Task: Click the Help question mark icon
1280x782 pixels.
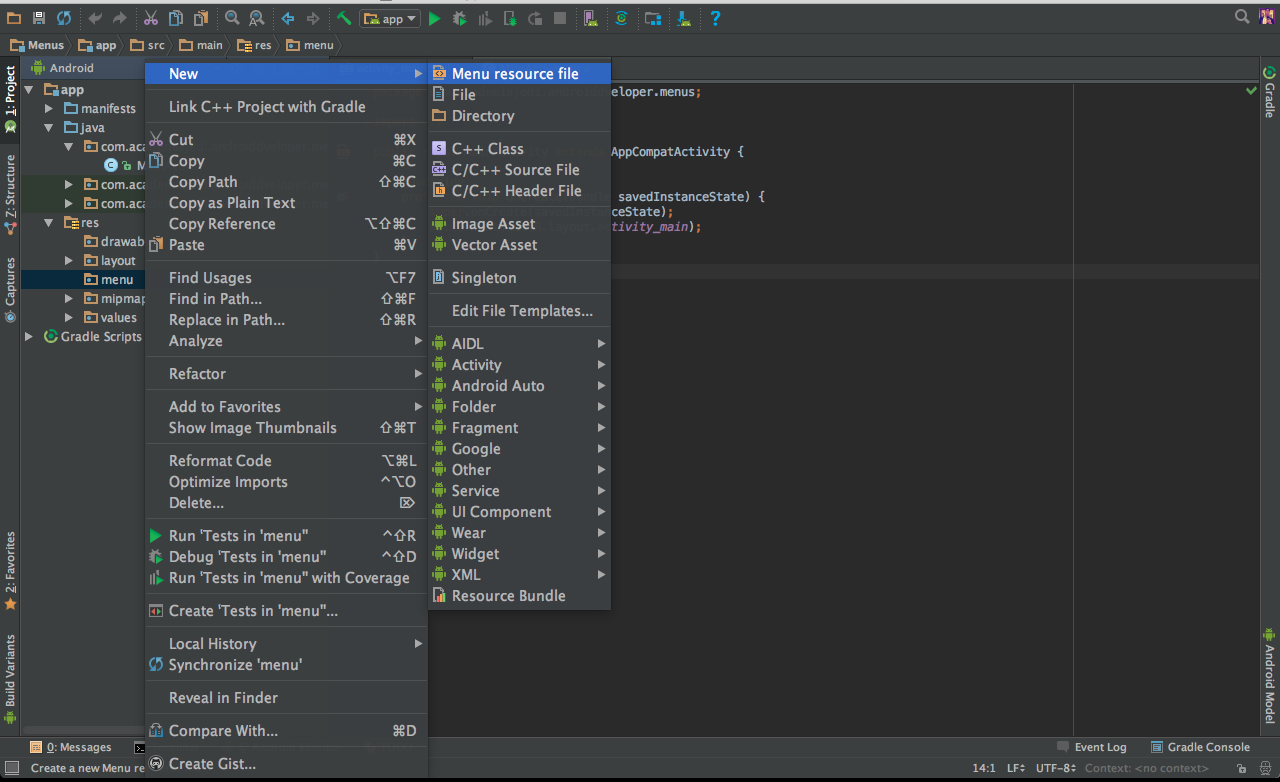Action: [715, 18]
